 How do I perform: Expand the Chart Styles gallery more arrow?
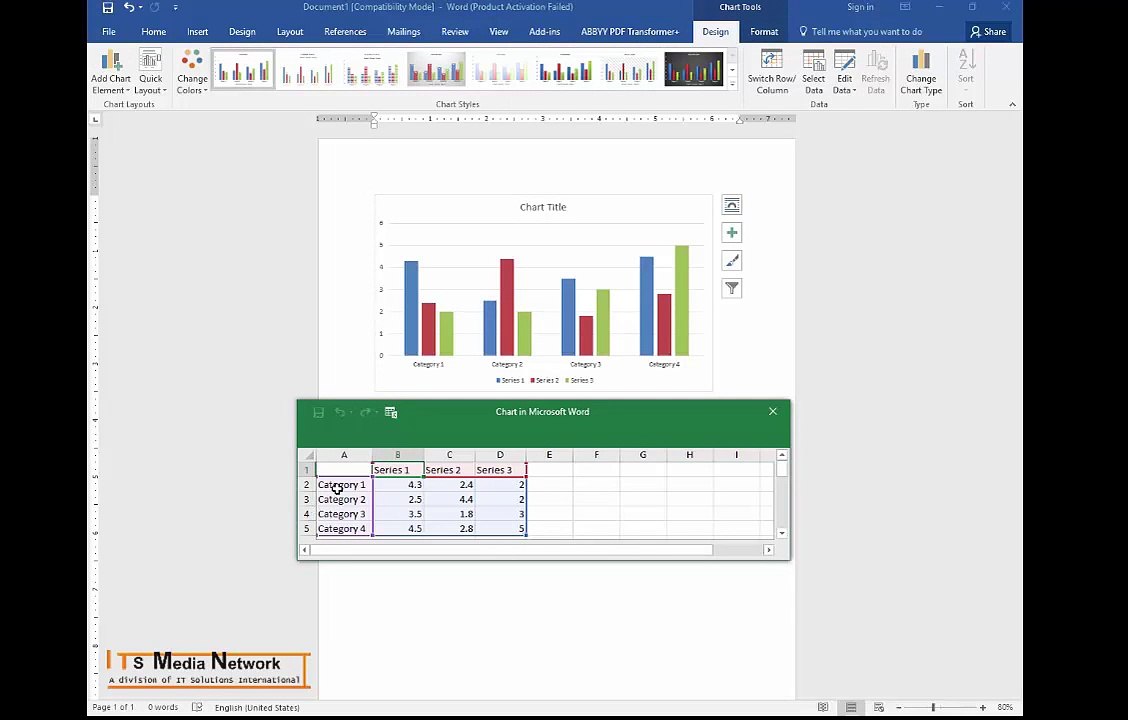[732, 84]
